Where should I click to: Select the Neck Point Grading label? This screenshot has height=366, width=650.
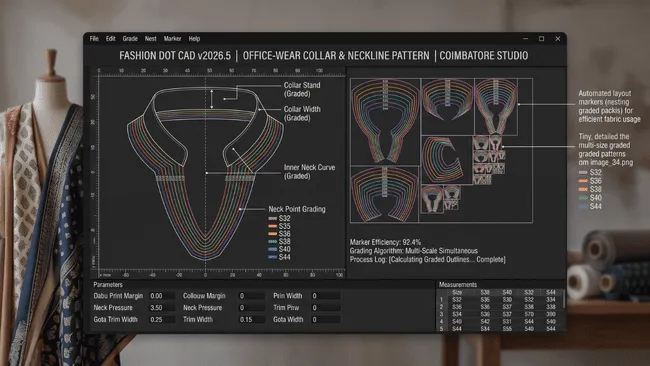(x=297, y=209)
